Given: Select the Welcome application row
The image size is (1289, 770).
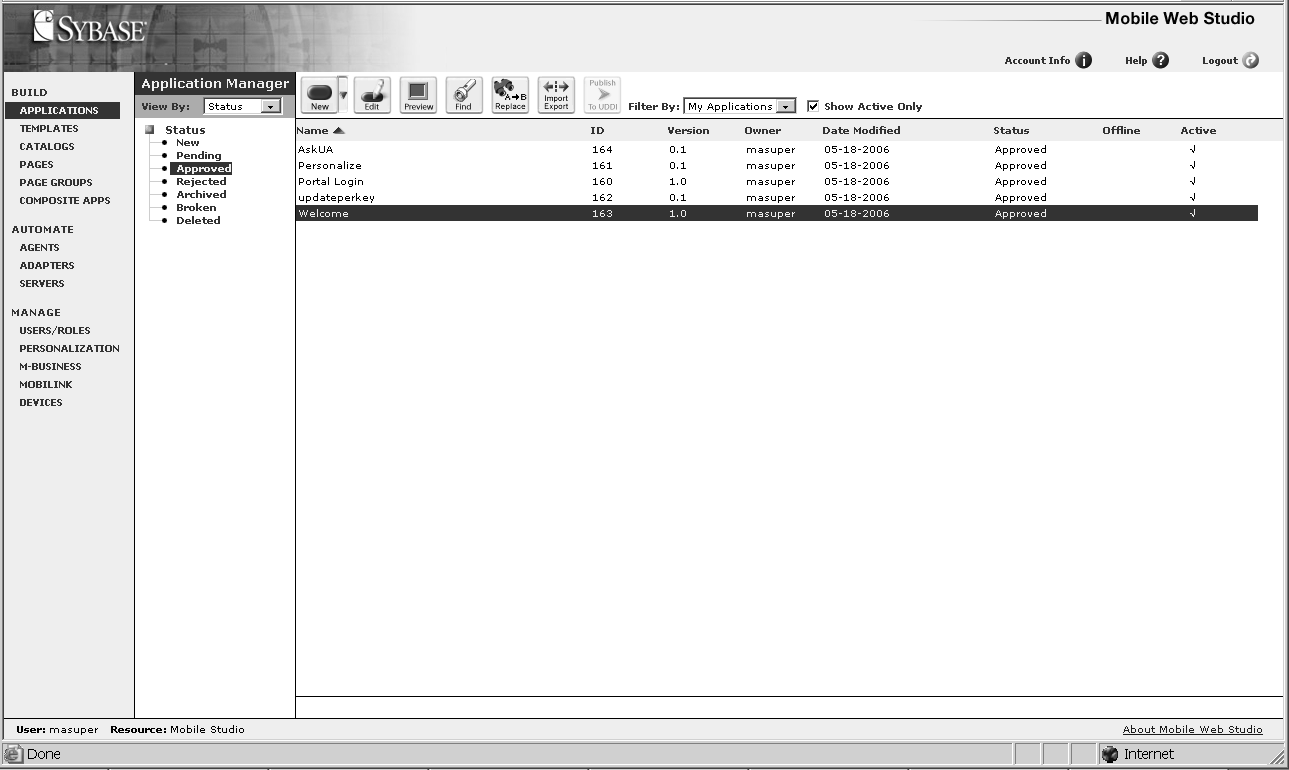Looking at the screenshot, I should pos(777,214).
